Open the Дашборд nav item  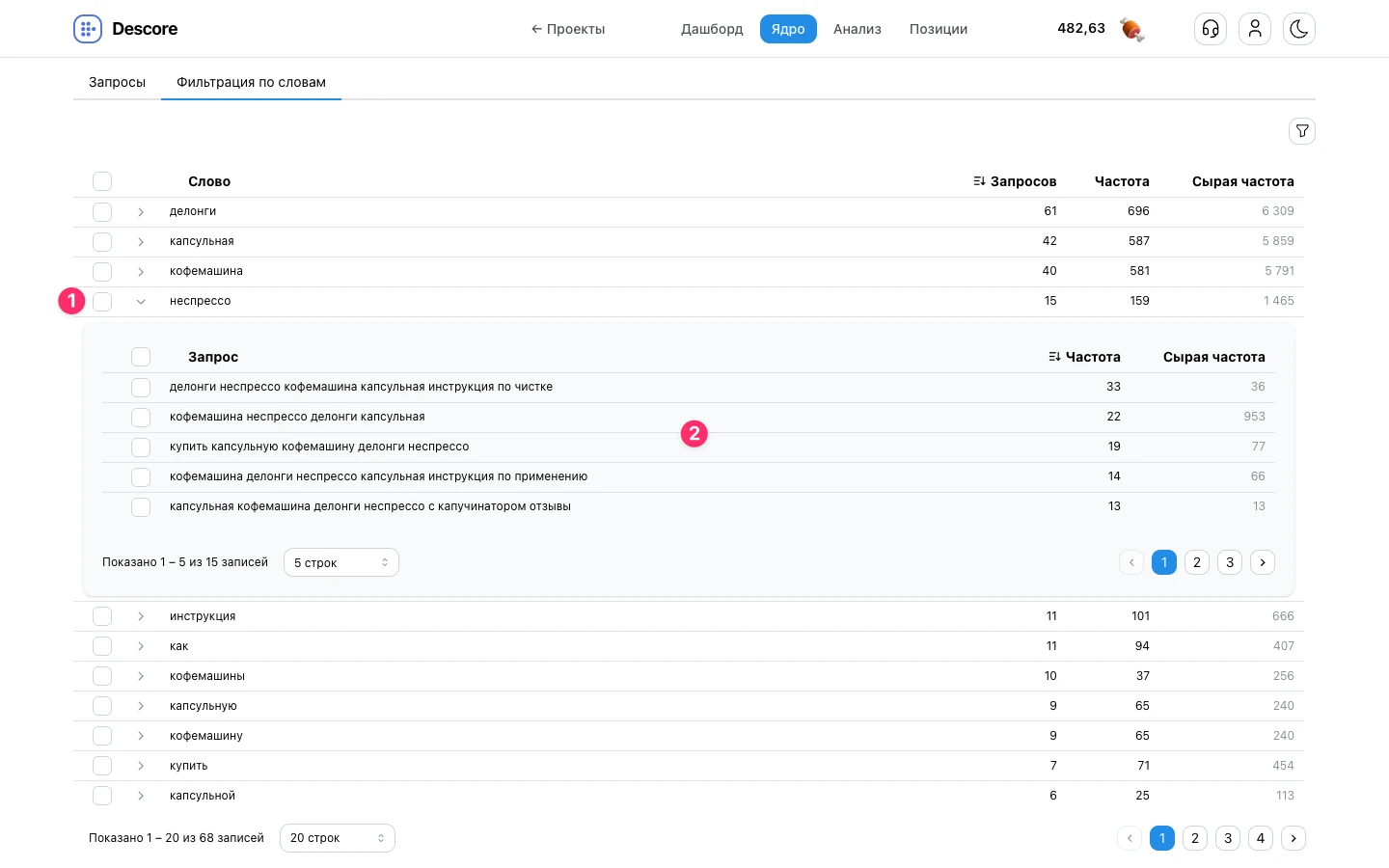click(x=712, y=29)
